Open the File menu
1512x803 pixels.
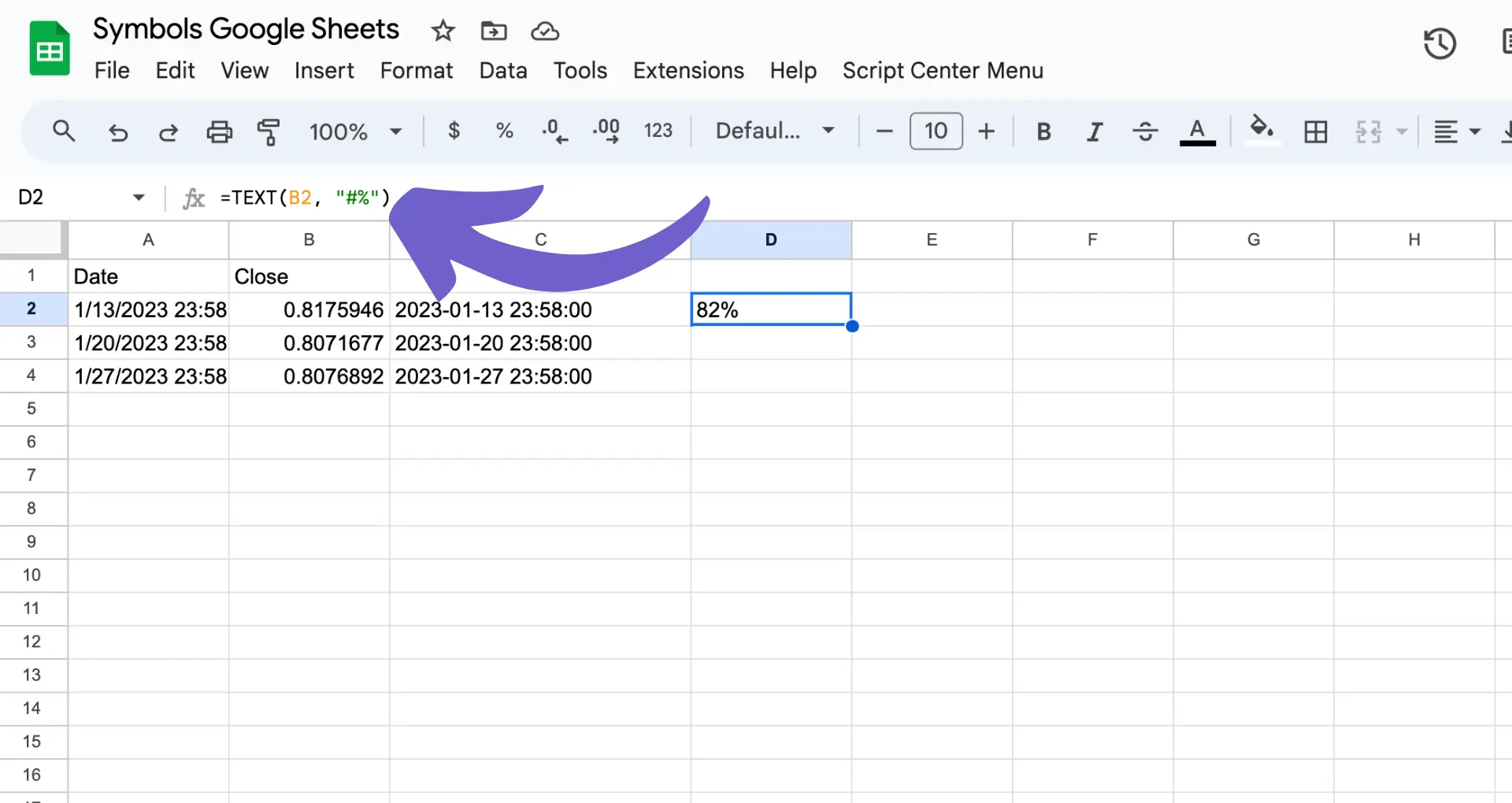pyautogui.click(x=112, y=71)
